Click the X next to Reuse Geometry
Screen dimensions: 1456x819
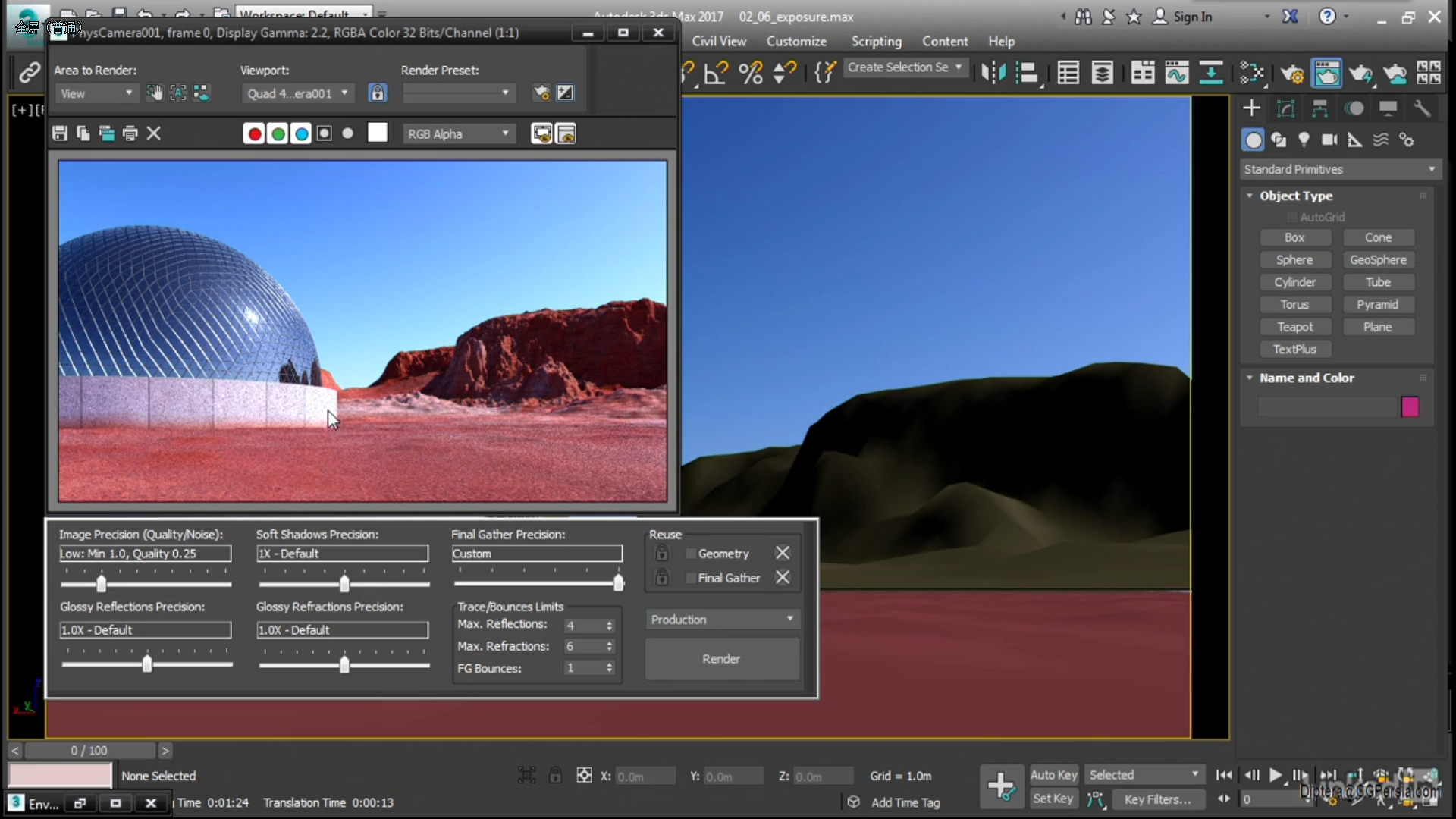pos(783,553)
